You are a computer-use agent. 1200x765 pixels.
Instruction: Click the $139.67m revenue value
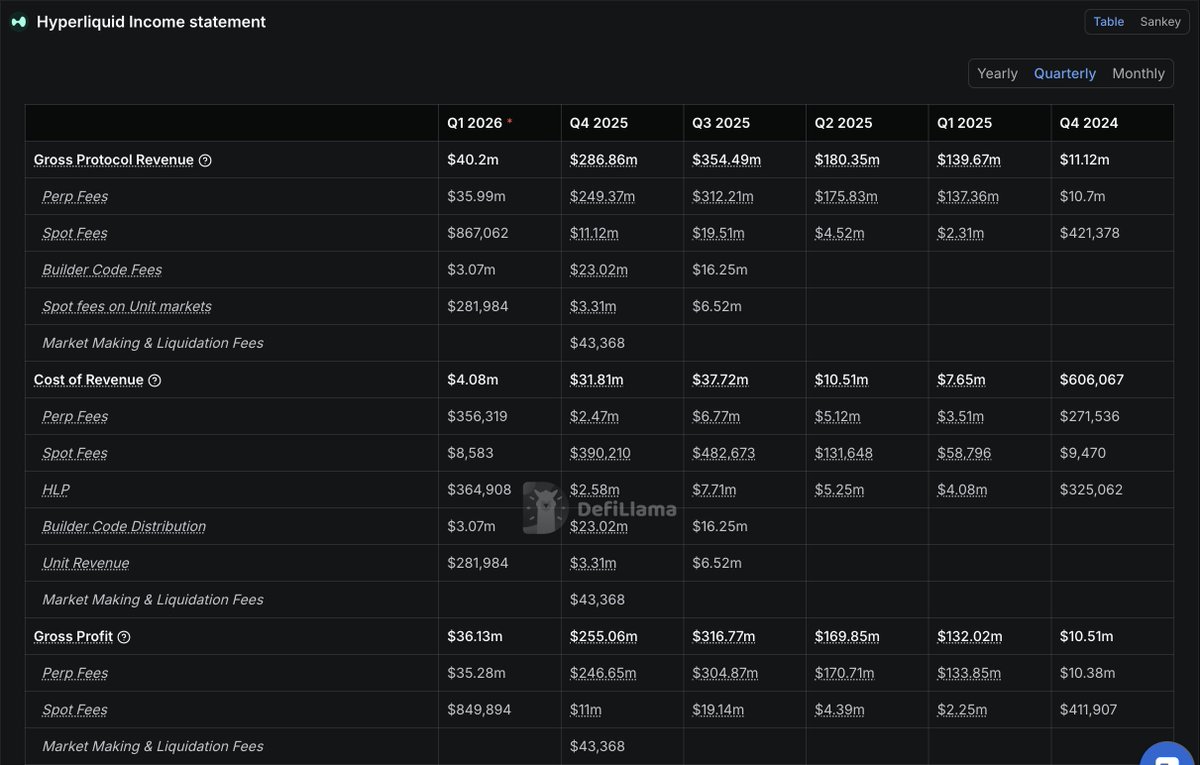(x=969, y=160)
